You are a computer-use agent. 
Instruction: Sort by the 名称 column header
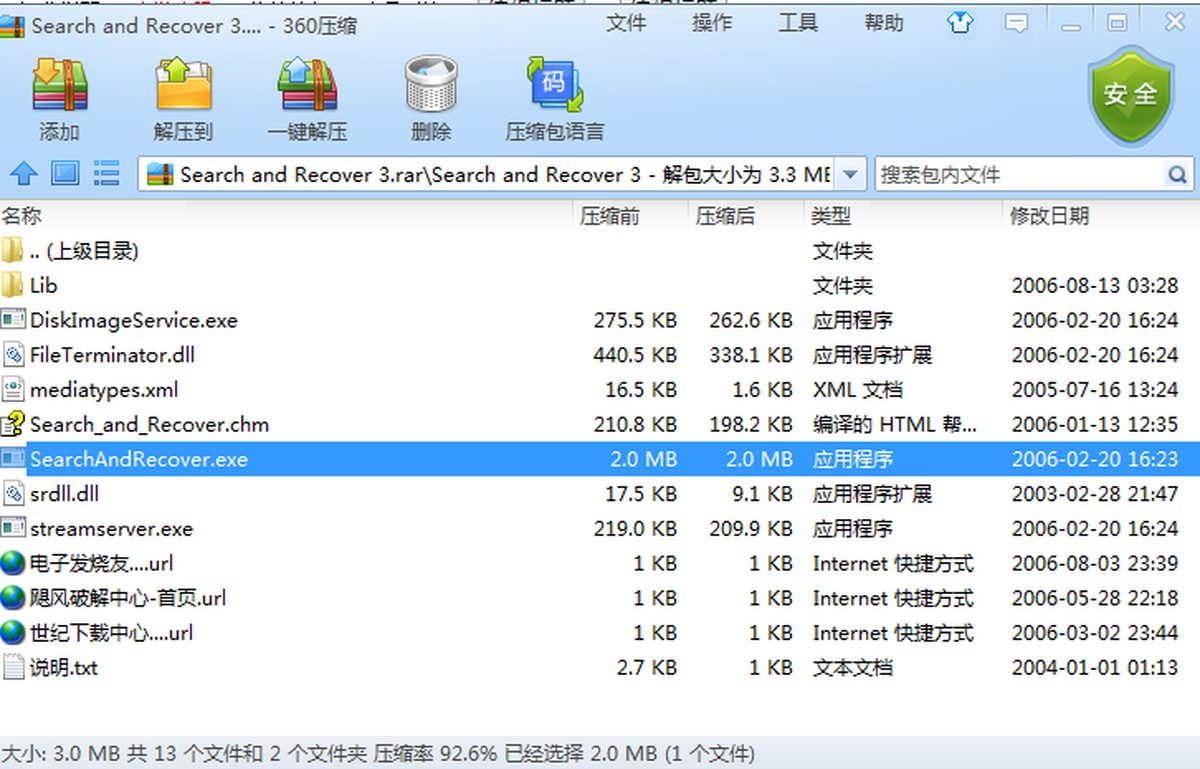pos(21,216)
